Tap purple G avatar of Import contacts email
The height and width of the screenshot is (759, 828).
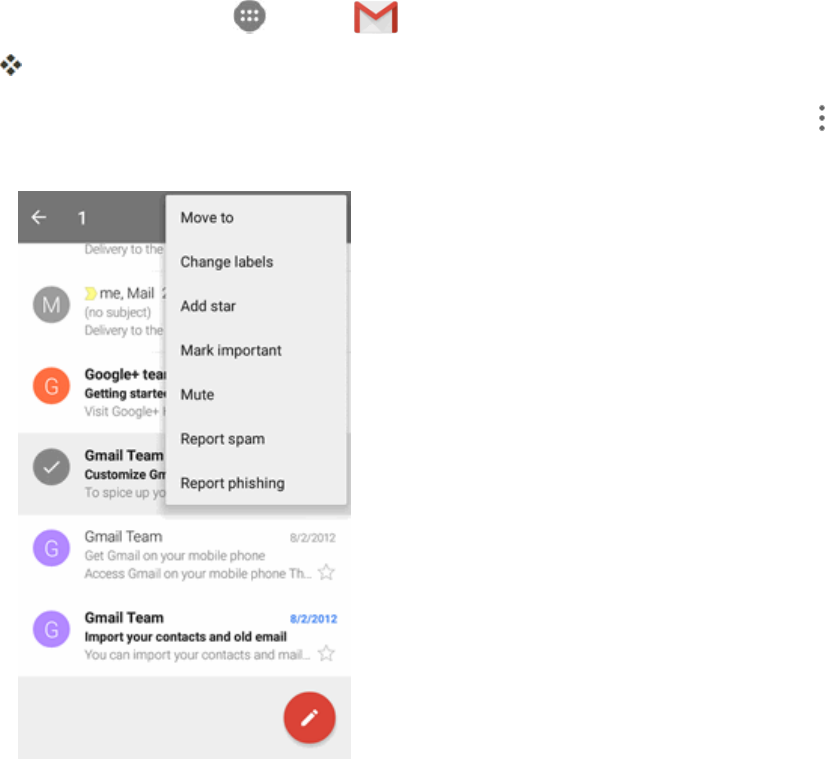point(51,629)
